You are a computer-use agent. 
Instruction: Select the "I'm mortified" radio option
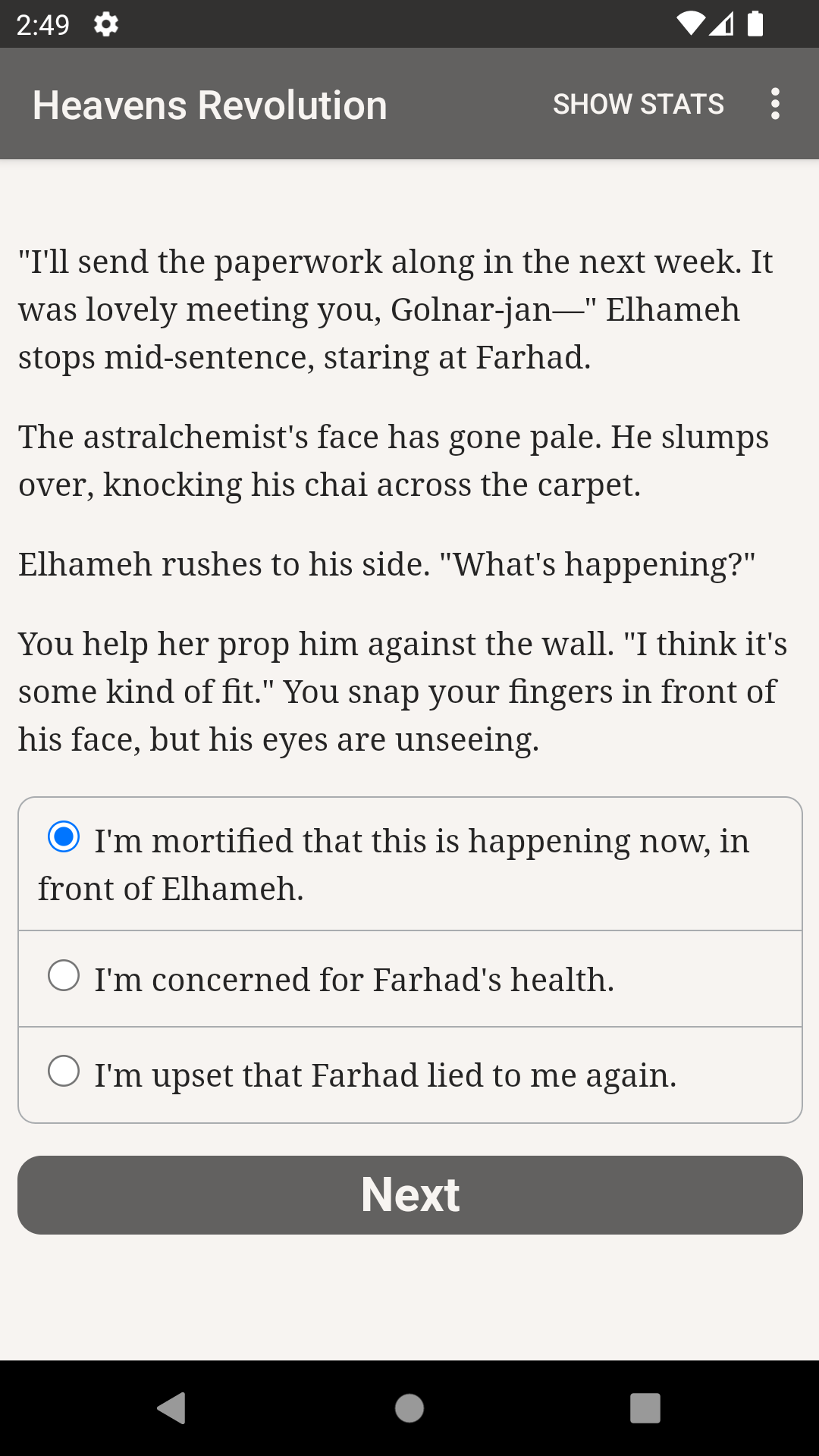coord(64,837)
